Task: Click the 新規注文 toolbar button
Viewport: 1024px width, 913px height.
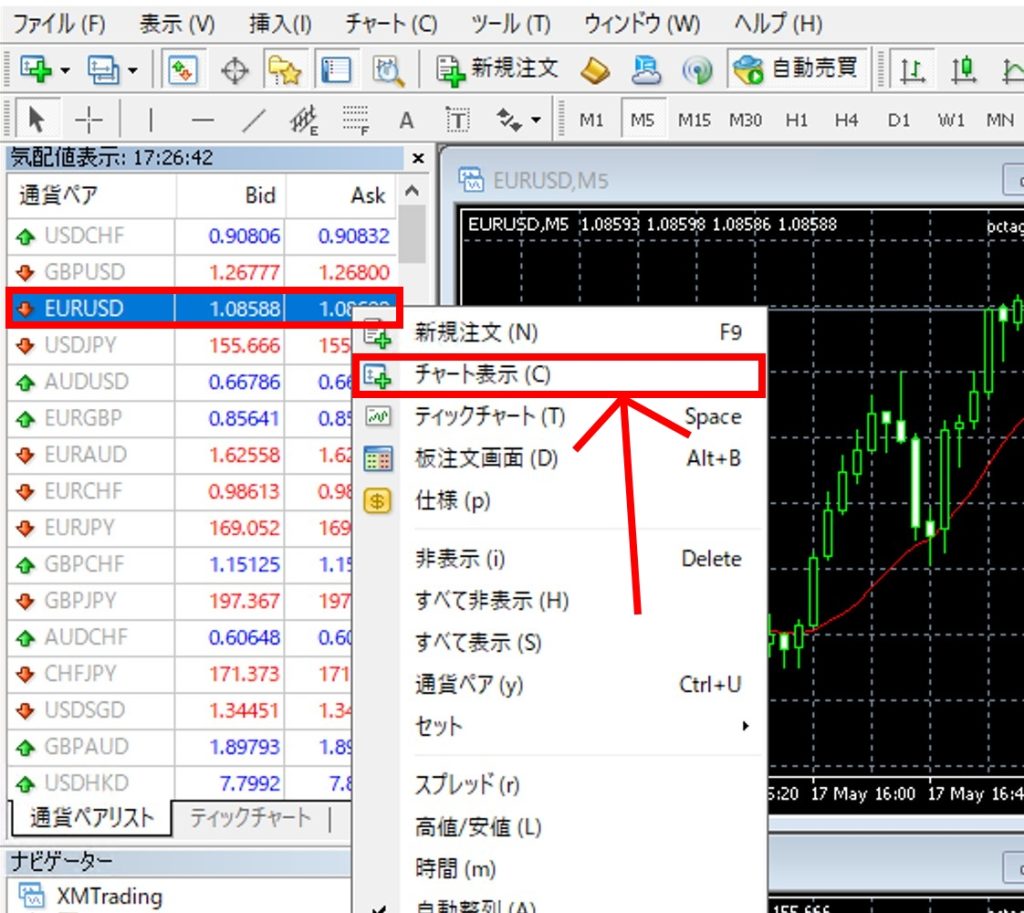Action: point(499,69)
